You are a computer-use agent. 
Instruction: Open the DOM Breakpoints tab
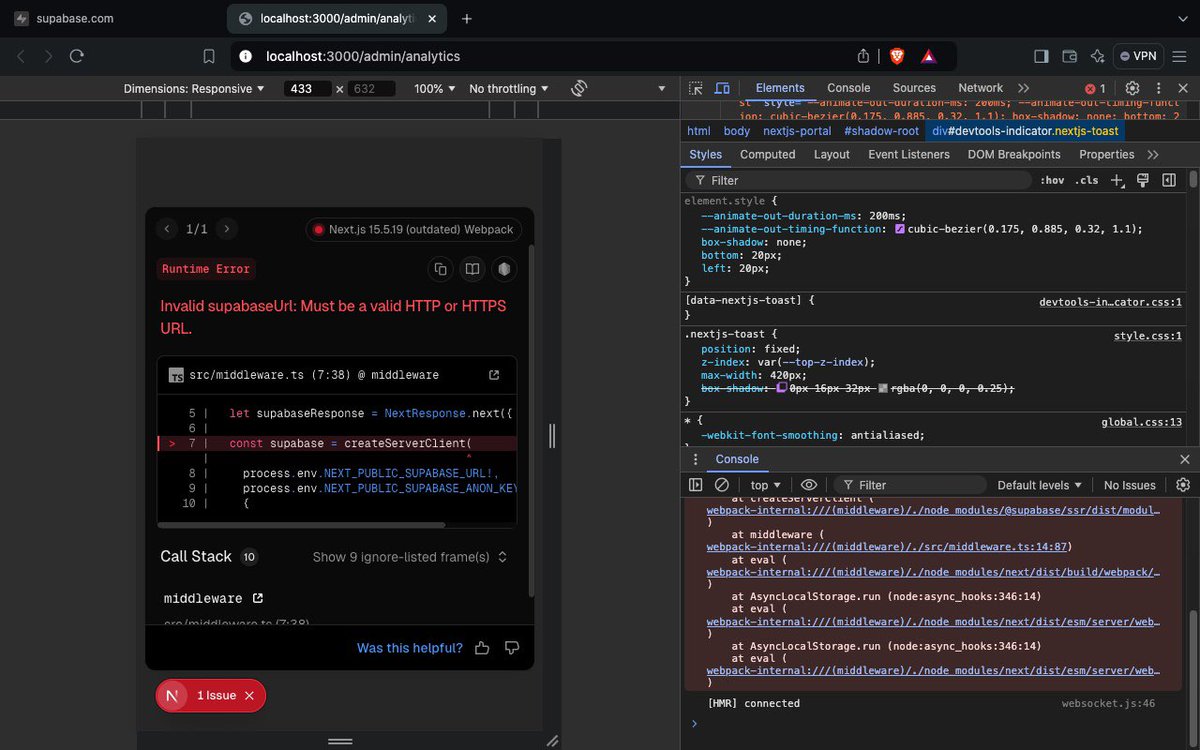(1014, 154)
